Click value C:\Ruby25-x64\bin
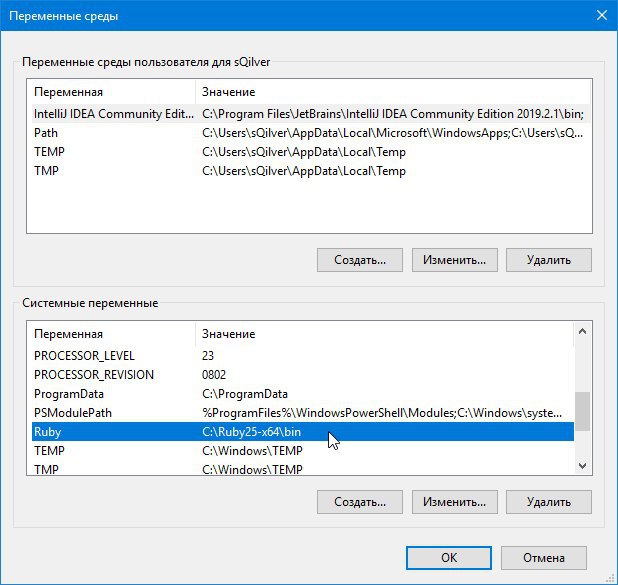 coord(251,432)
